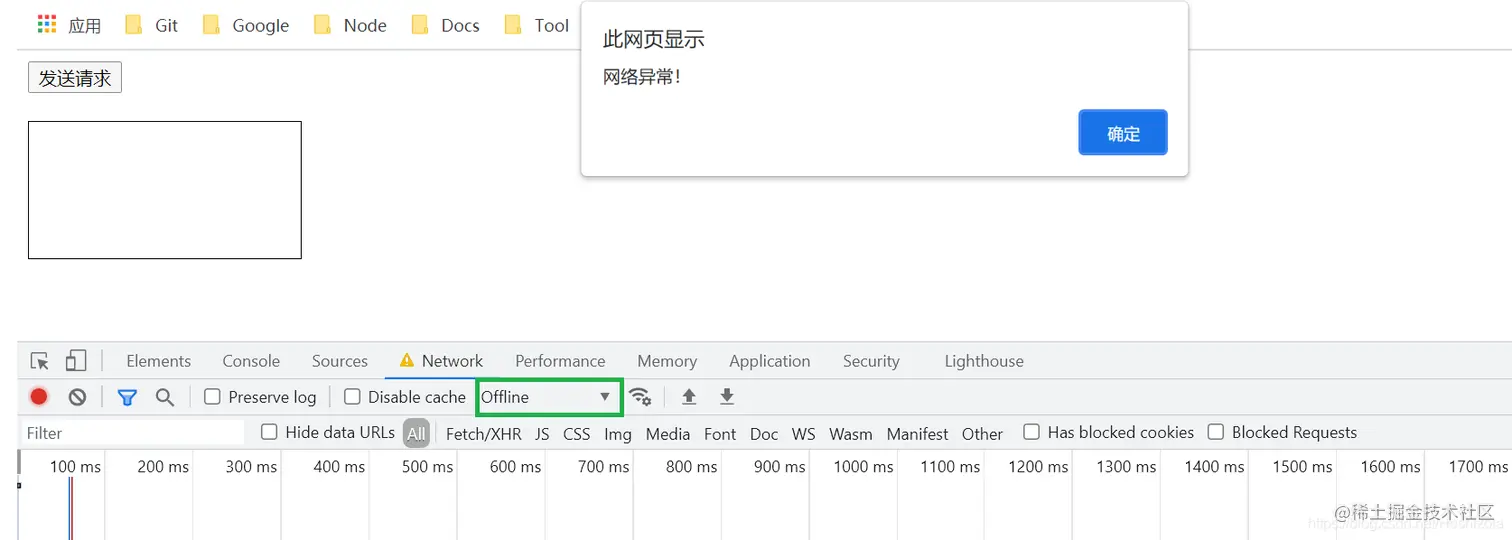The image size is (1512, 540).
Task: Filter requests by Doc
Action: (x=764, y=434)
